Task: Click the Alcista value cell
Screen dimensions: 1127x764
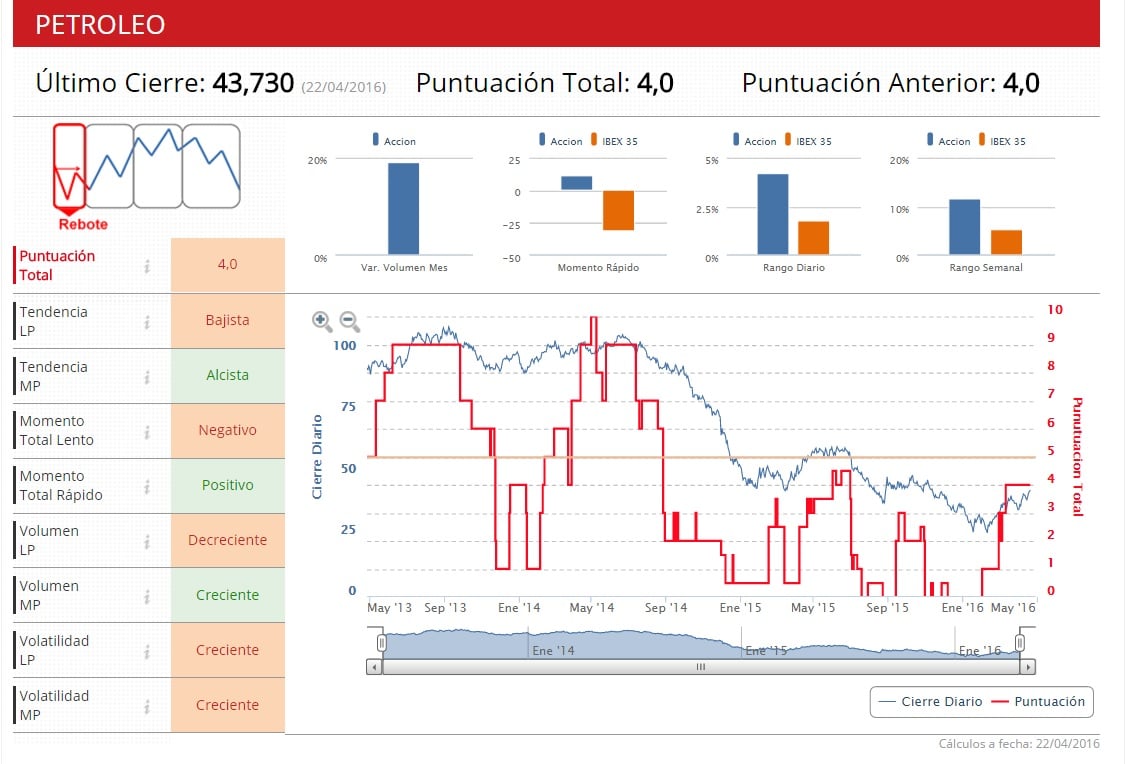Action: 228,375
